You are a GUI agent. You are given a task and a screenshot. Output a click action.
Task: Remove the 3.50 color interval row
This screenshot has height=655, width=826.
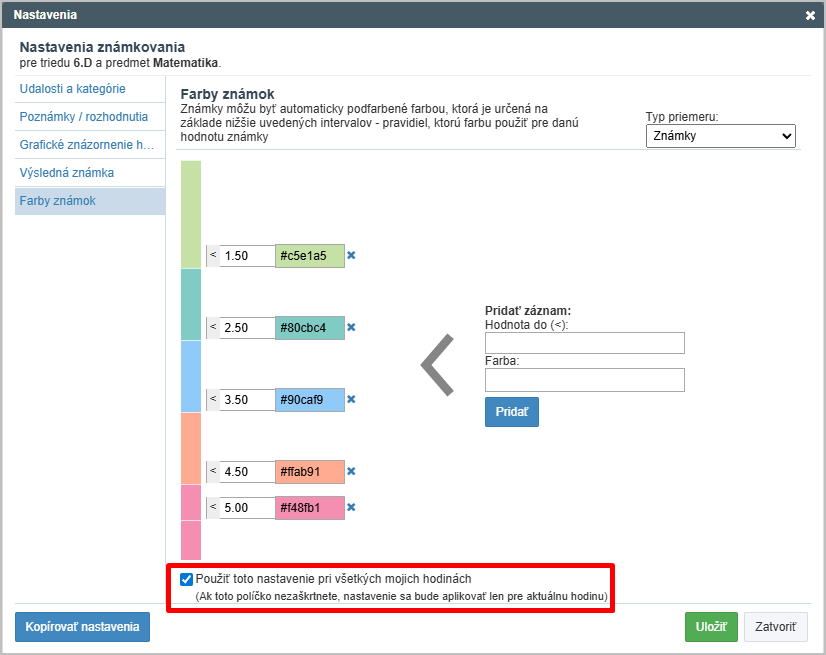click(x=351, y=400)
